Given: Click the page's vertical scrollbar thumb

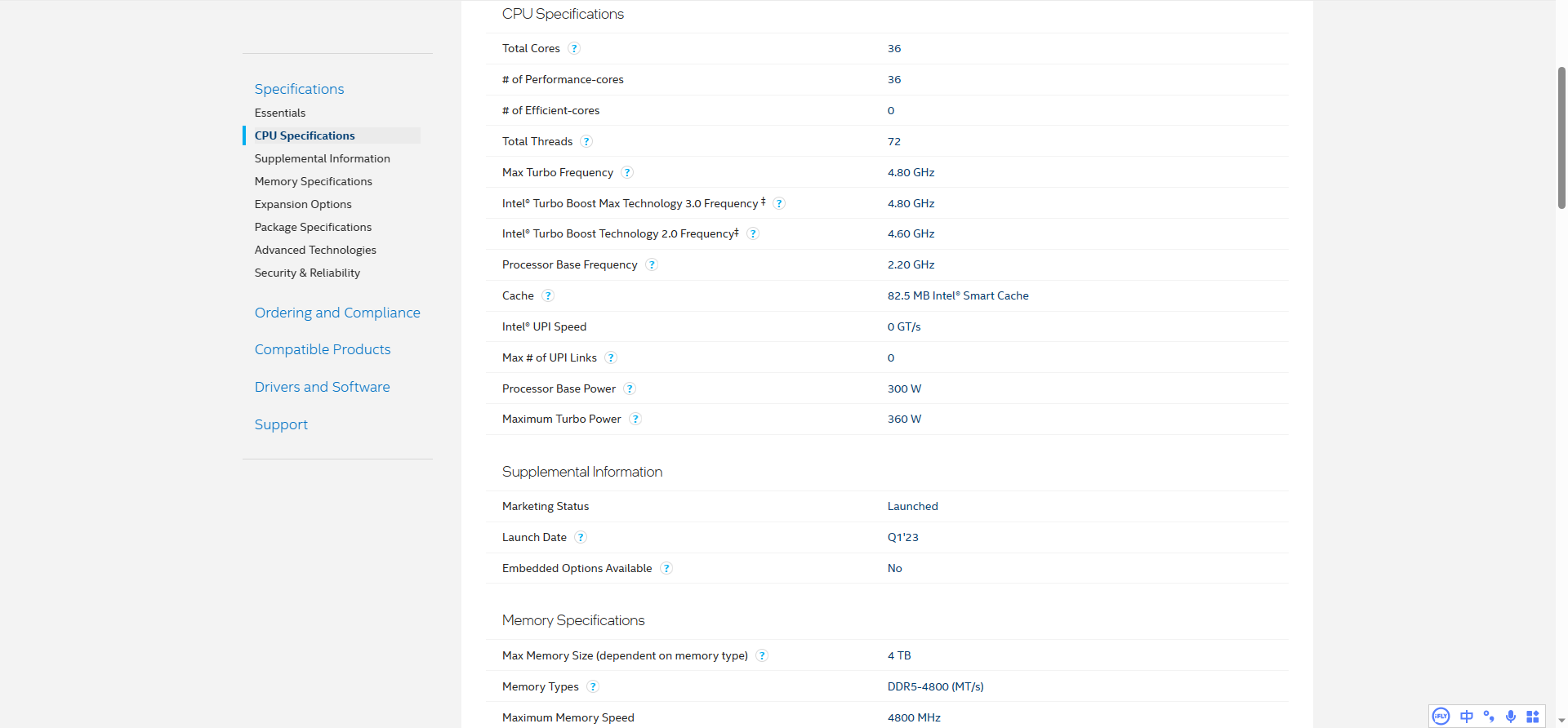Looking at the screenshot, I should (1561, 137).
